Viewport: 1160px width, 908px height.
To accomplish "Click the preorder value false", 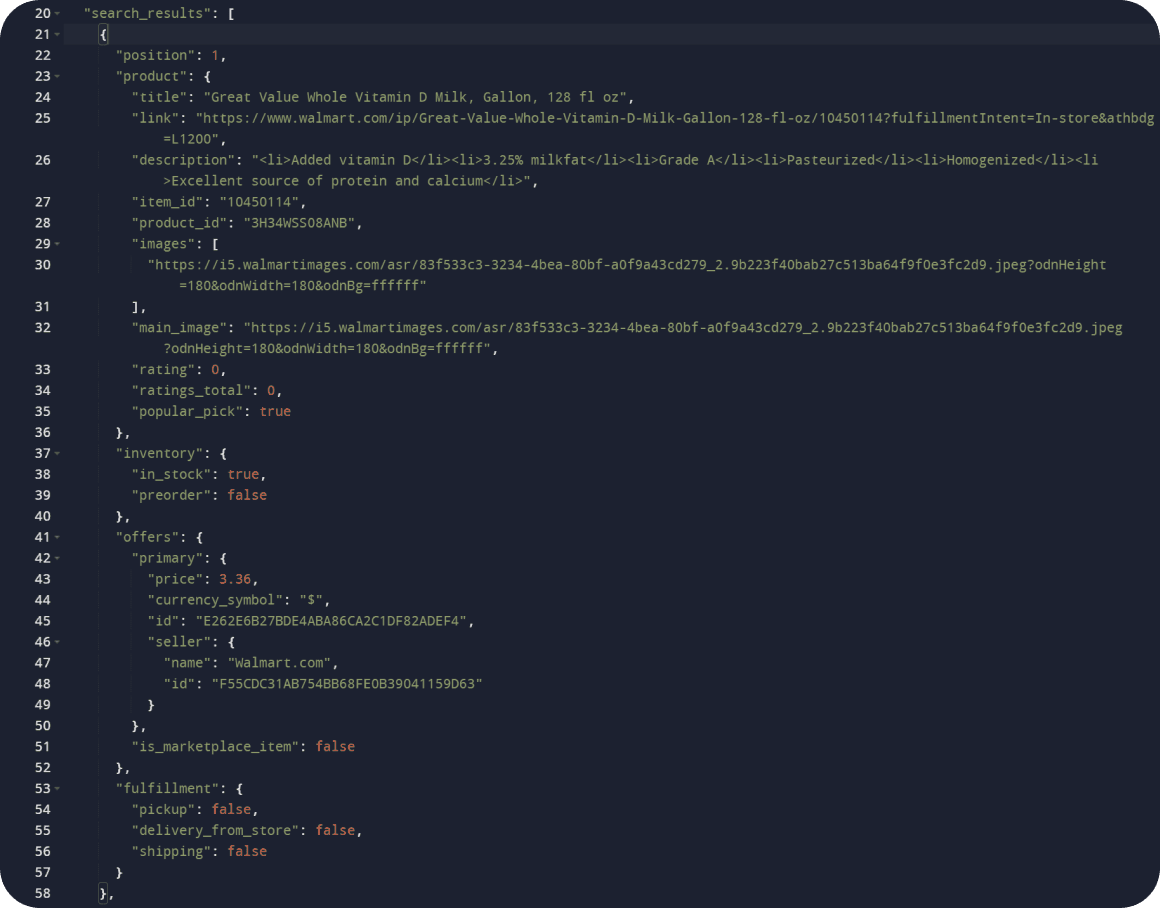I will 247,495.
